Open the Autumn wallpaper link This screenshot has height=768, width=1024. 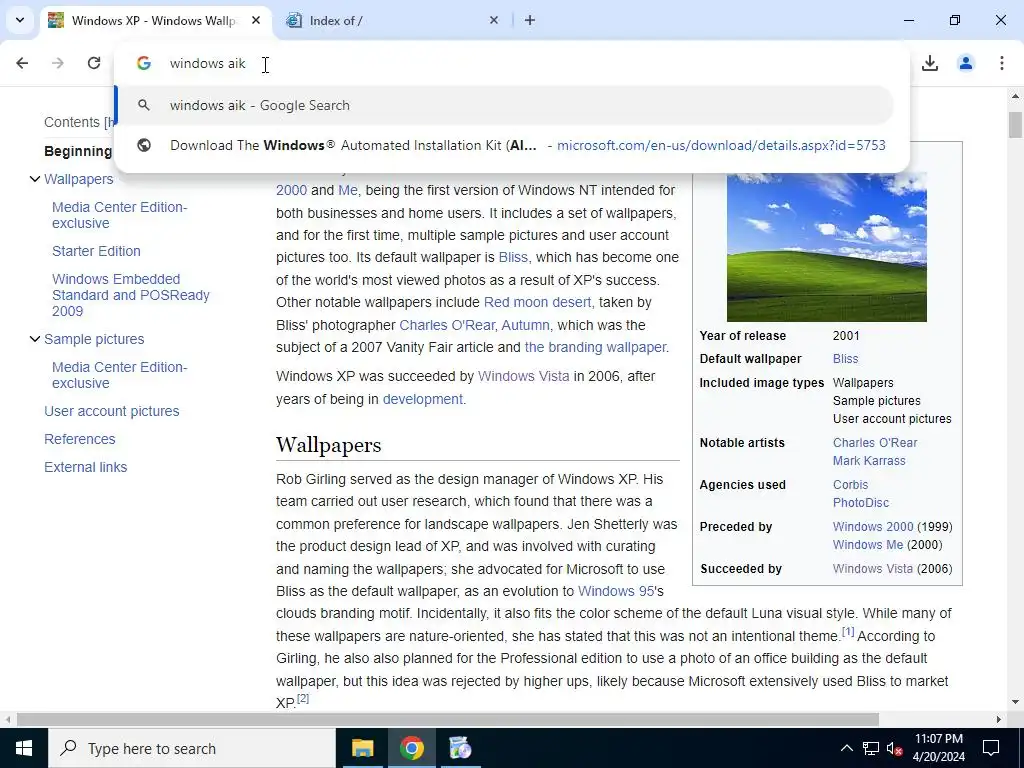pos(525,325)
